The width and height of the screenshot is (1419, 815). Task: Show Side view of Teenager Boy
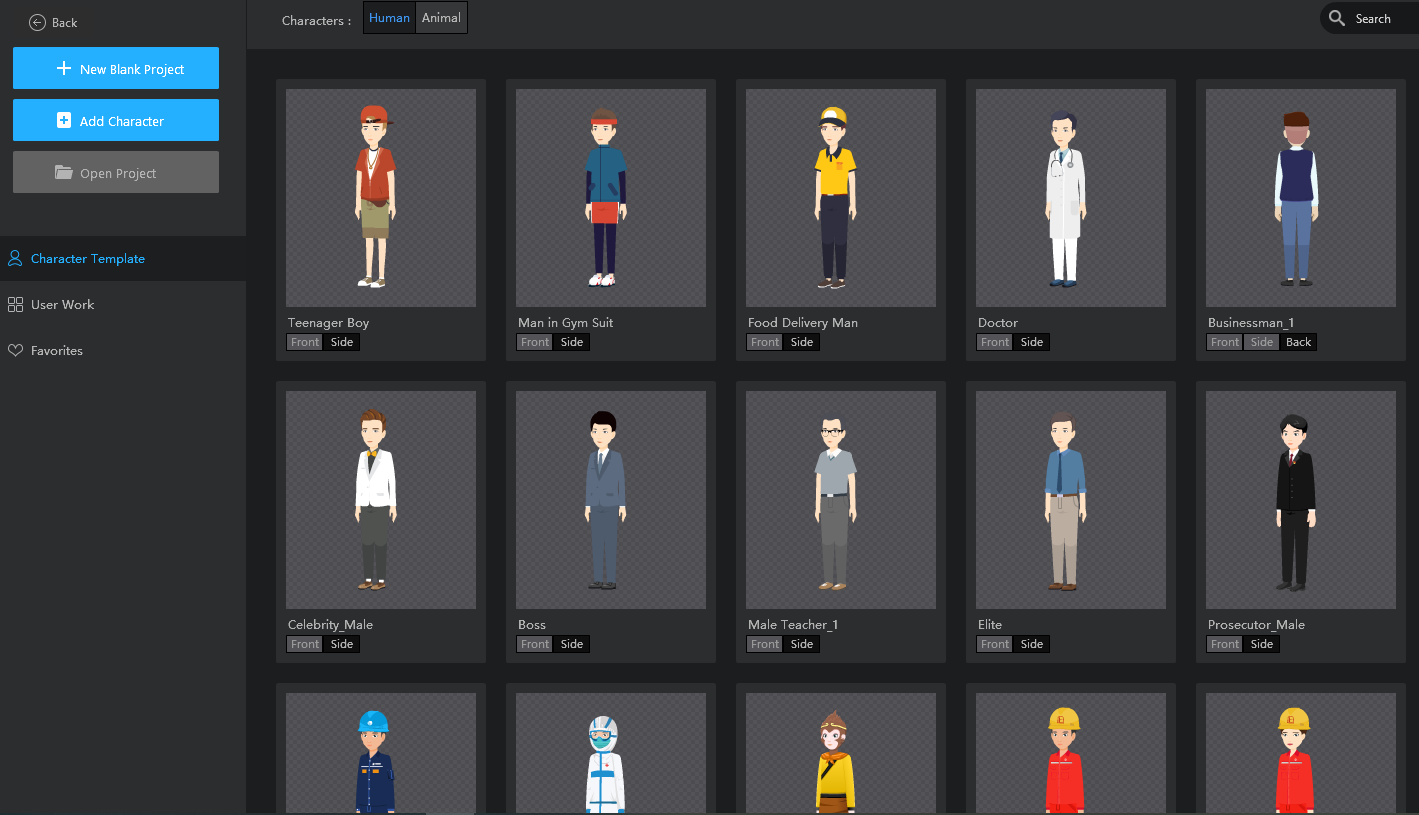342,342
